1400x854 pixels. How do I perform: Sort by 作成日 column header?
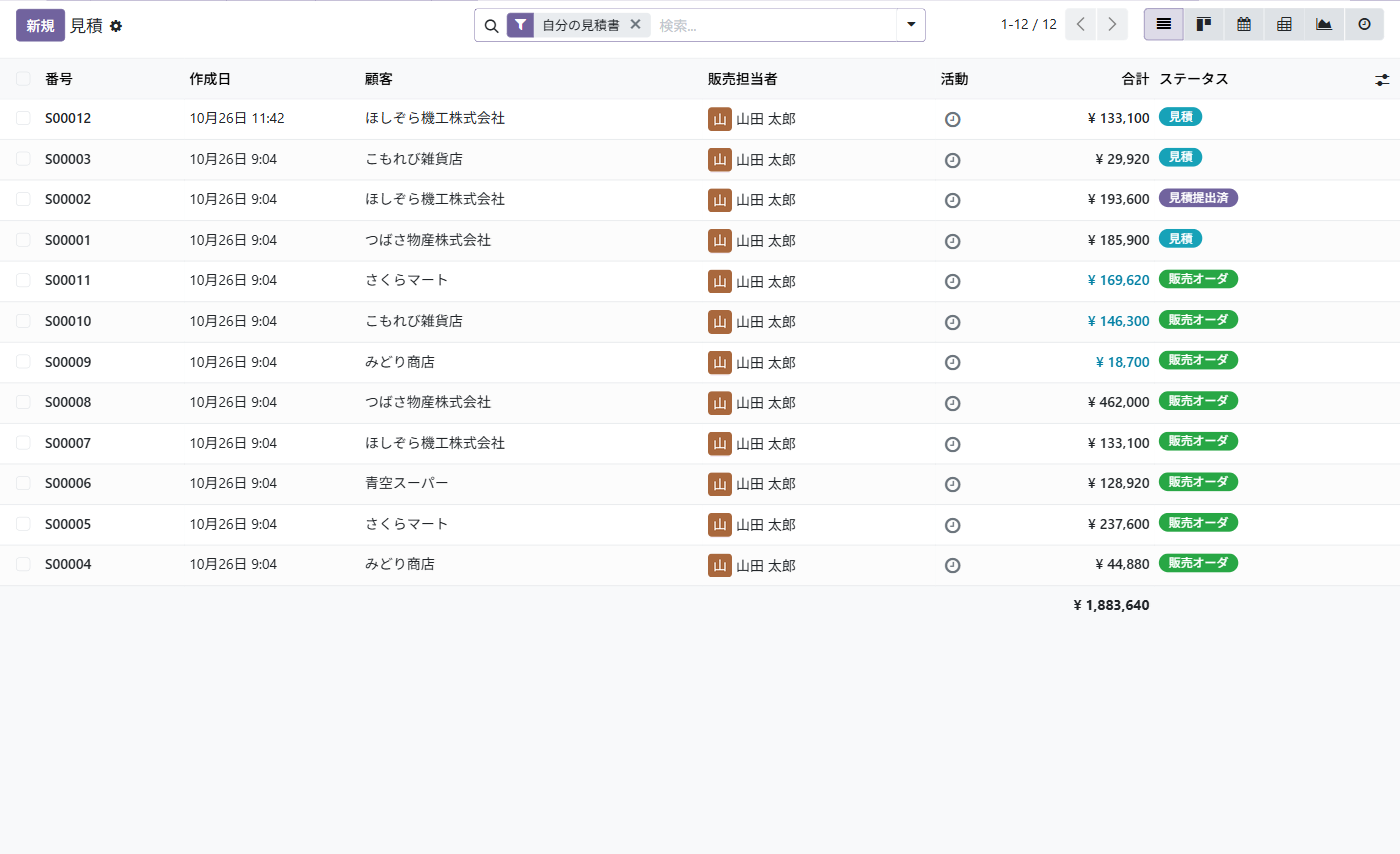pyautogui.click(x=210, y=79)
